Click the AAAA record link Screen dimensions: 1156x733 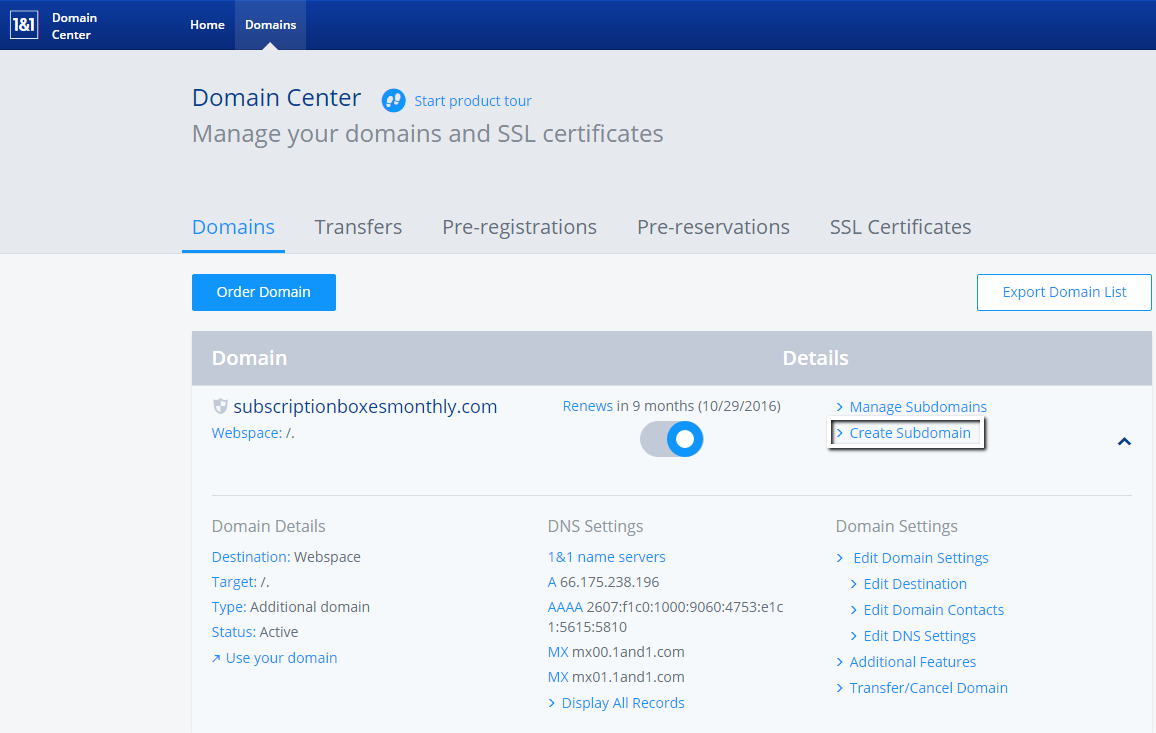pos(565,607)
